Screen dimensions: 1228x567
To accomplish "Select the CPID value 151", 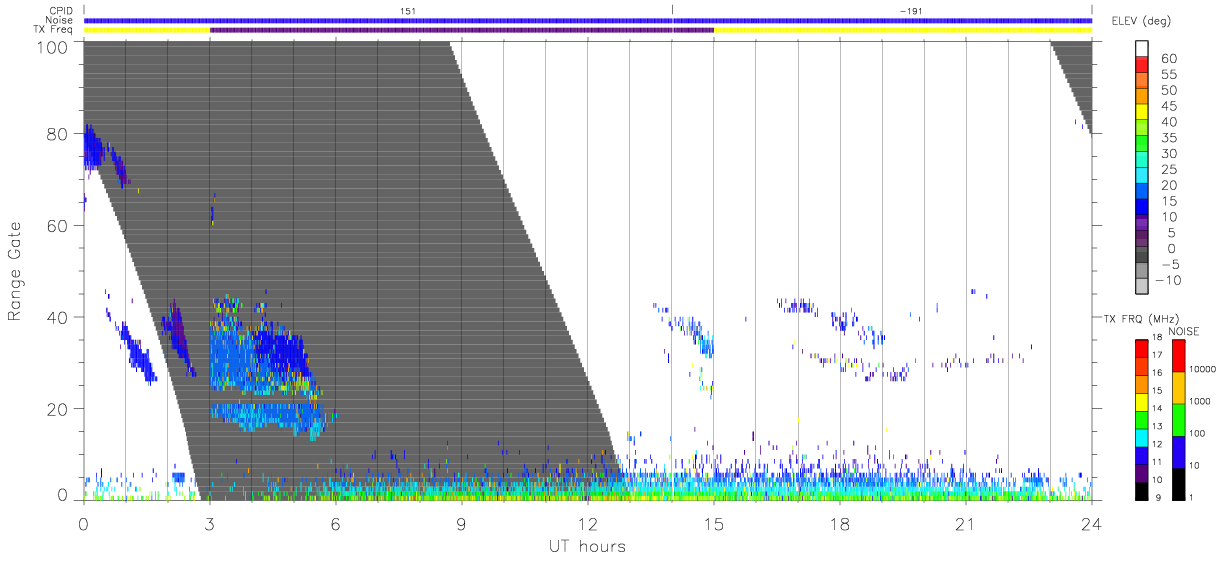I will coord(406,10).
